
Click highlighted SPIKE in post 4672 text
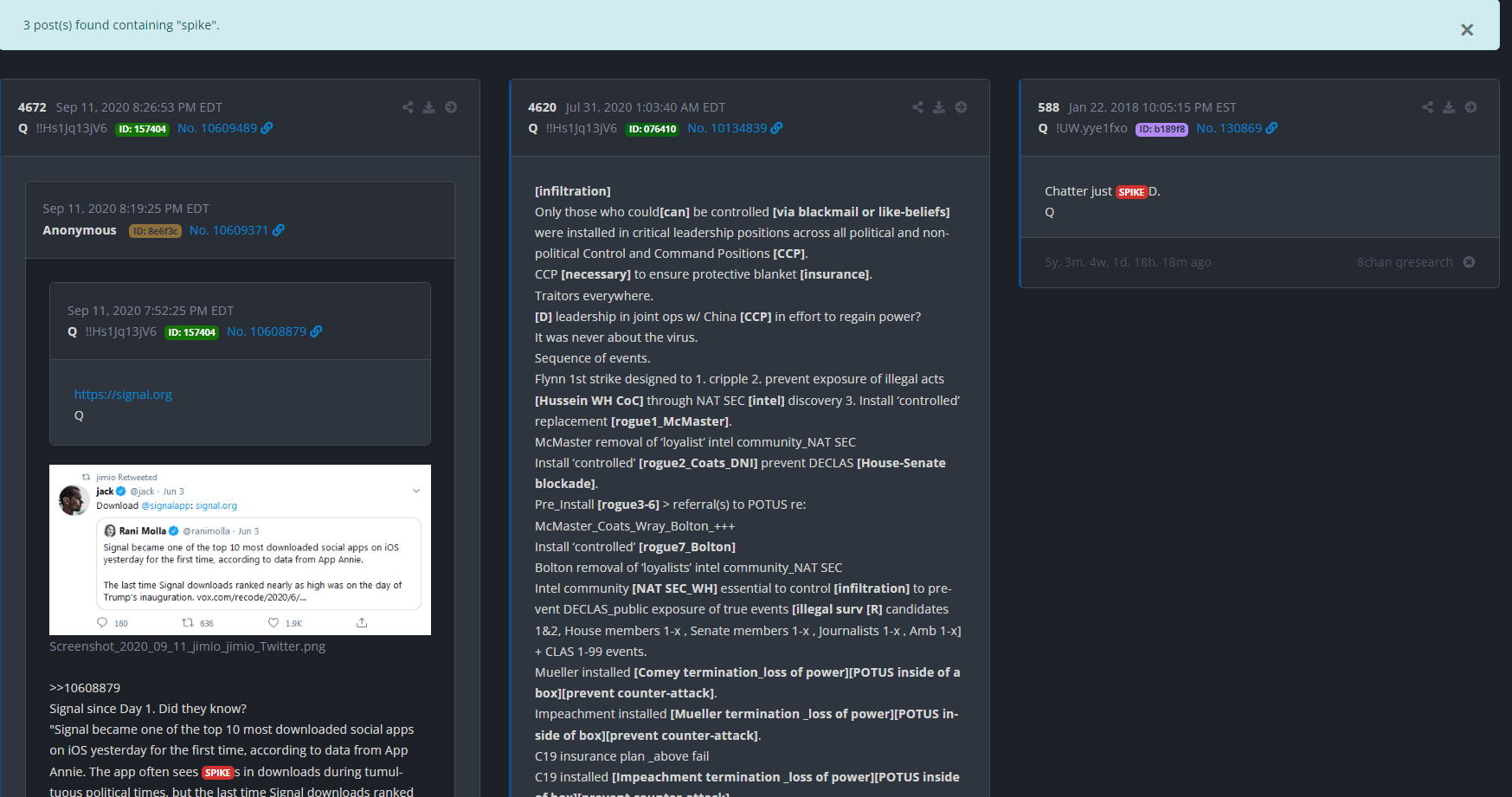217,773
